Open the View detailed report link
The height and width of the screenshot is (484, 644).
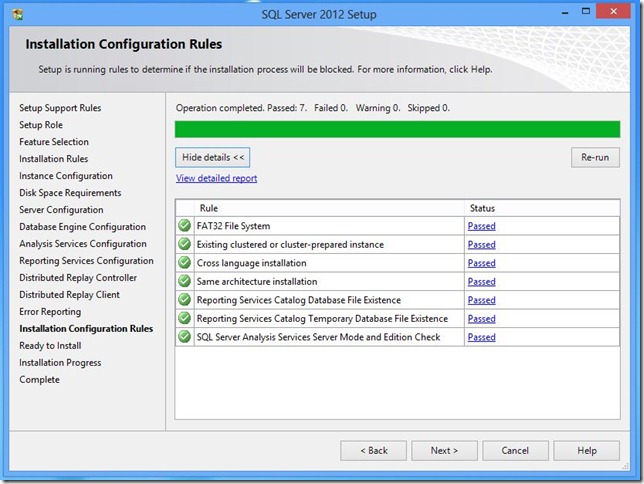(216, 178)
